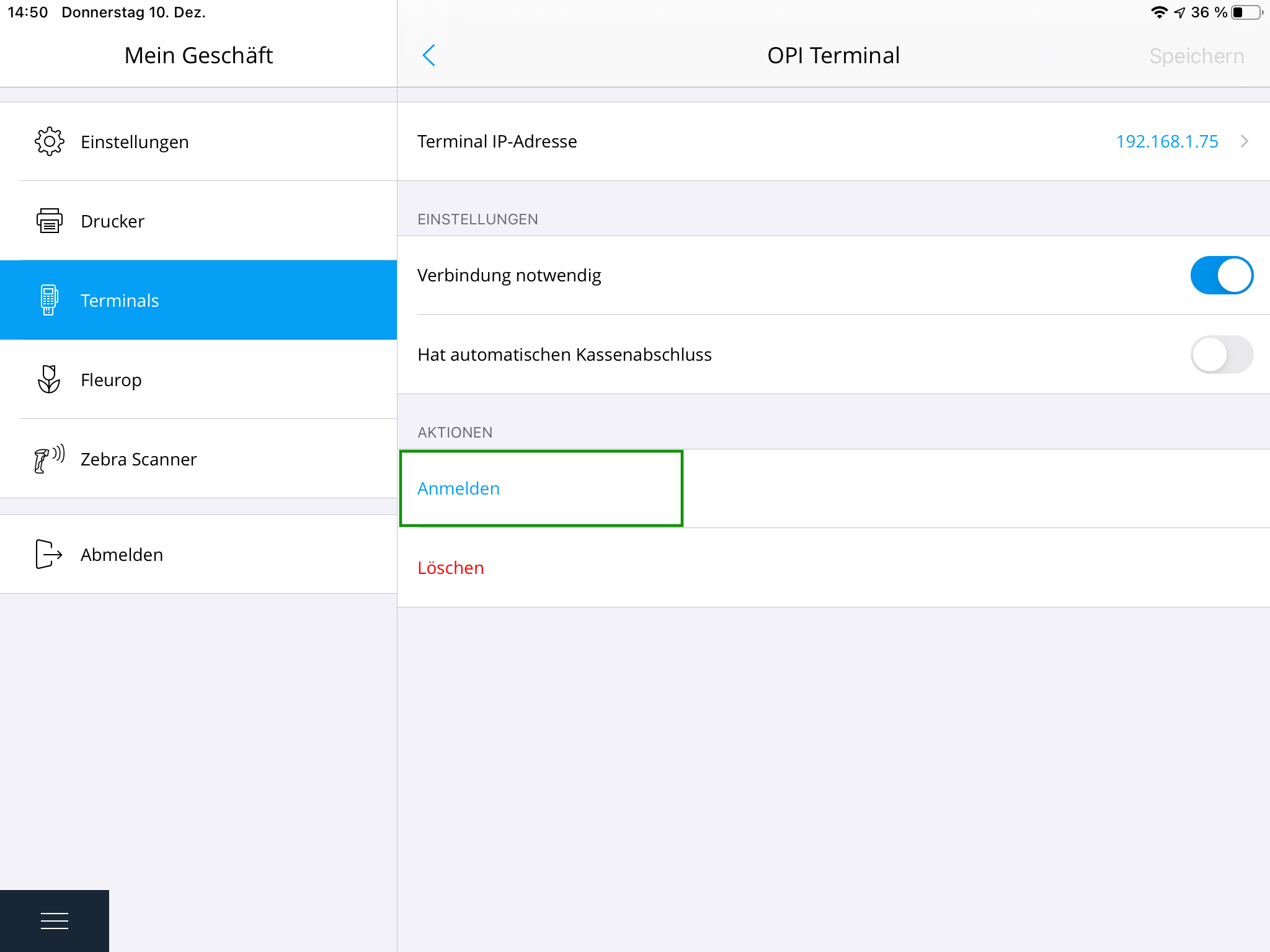Click the Zebra Scanner barcode gun icon
This screenshot has height=952, width=1270.
click(49, 459)
